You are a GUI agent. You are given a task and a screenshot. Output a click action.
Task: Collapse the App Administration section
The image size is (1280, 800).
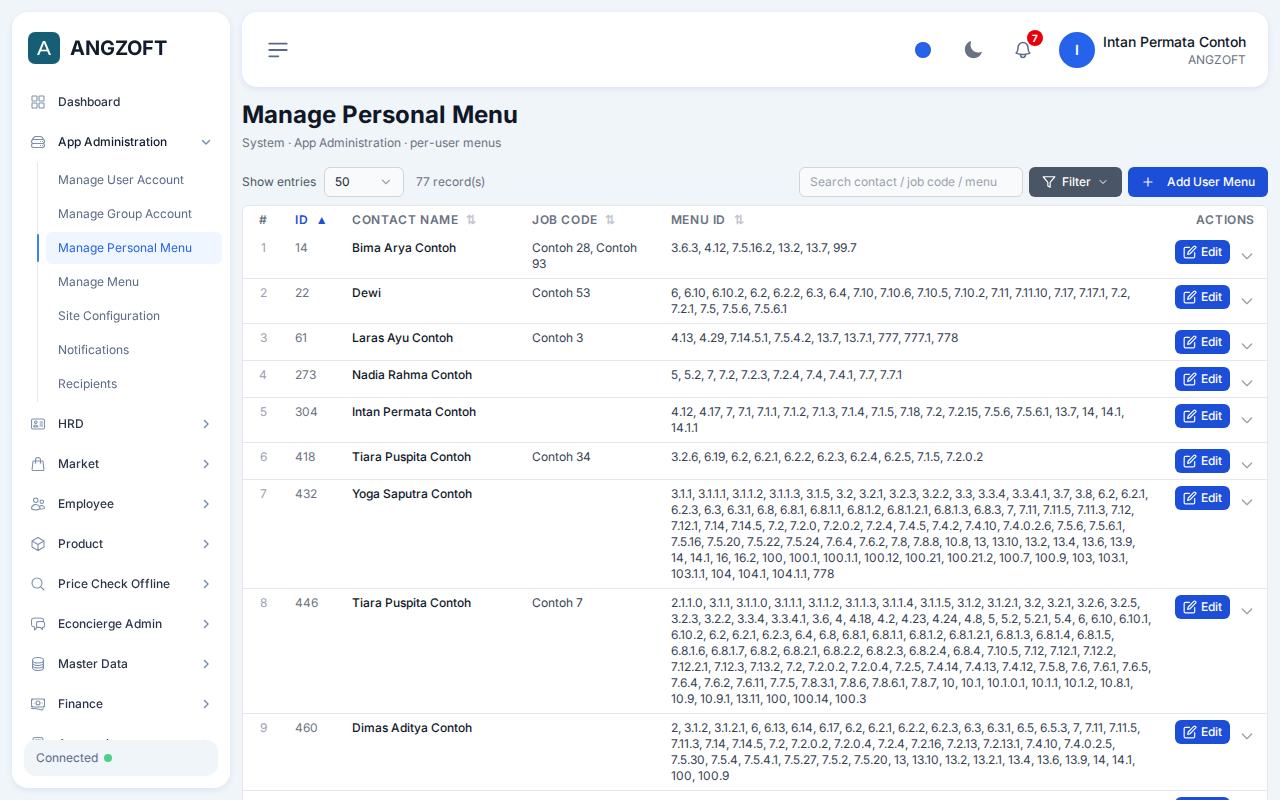121,142
